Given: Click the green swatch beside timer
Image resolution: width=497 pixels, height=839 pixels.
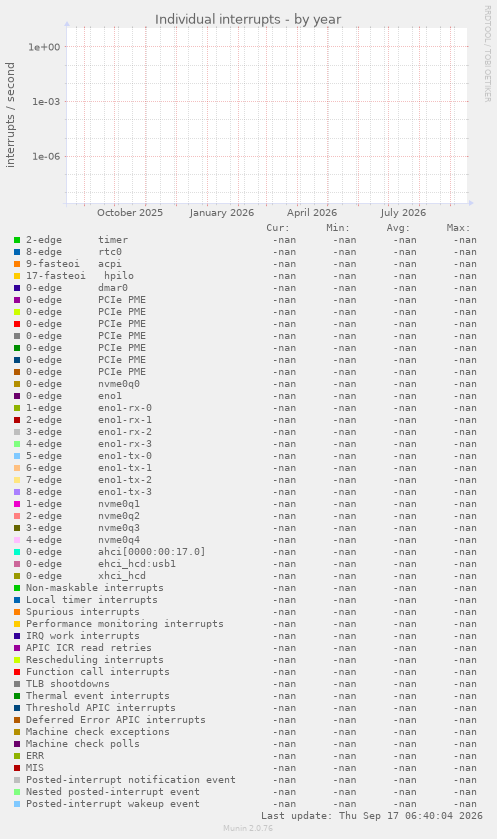Looking at the screenshot, I should [17, 240].
